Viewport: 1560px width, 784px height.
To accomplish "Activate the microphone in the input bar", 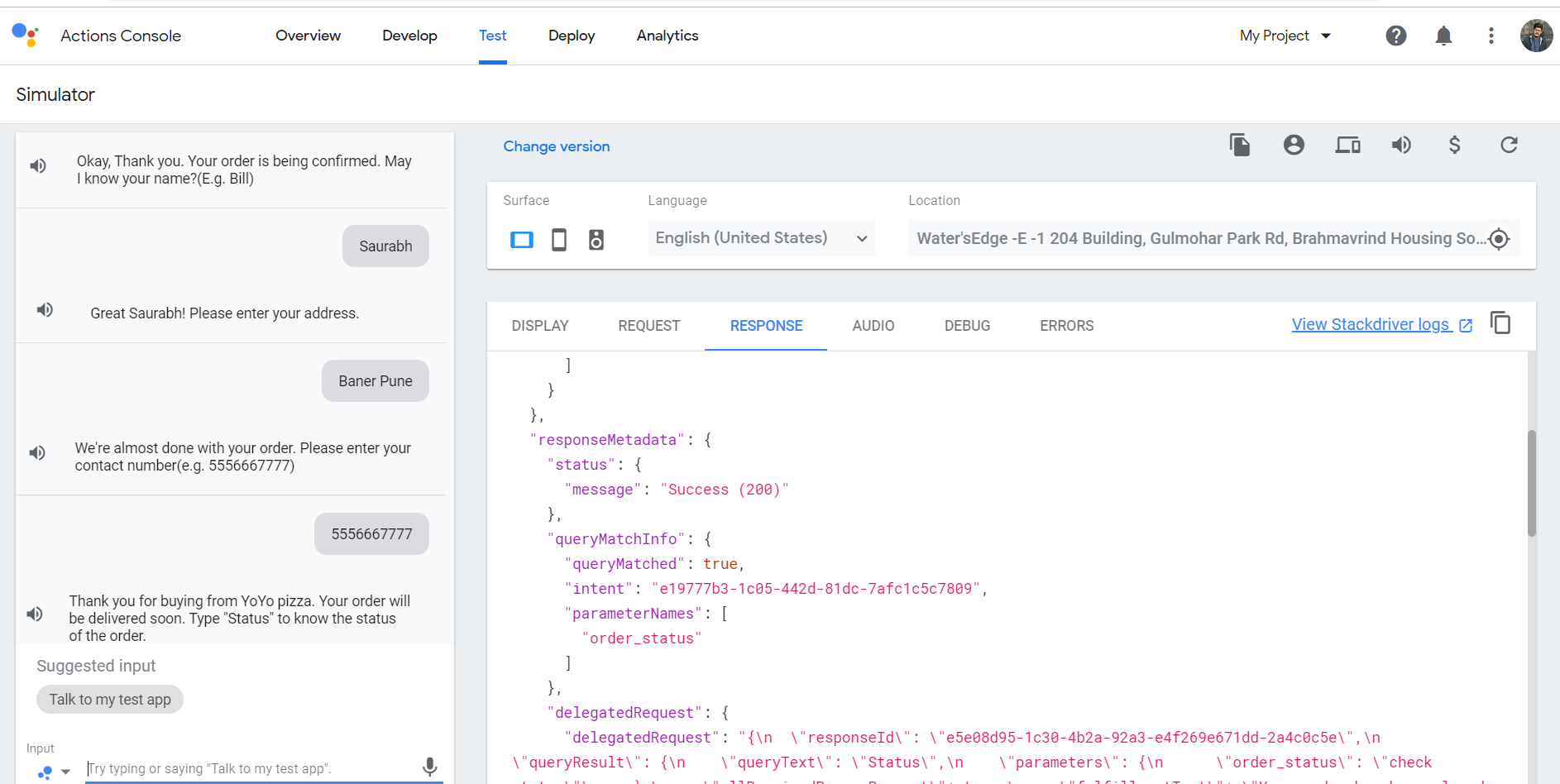I will [429, 767].
